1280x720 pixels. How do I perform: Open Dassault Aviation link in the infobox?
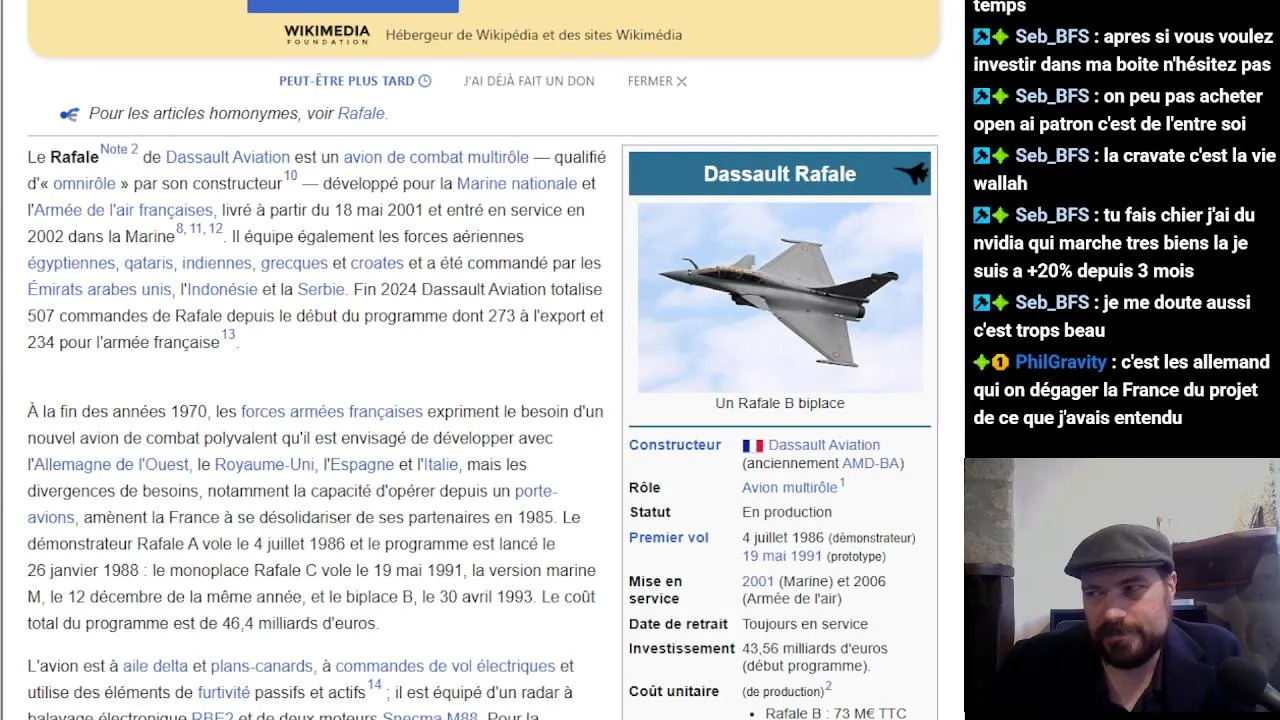pos(824,445)
